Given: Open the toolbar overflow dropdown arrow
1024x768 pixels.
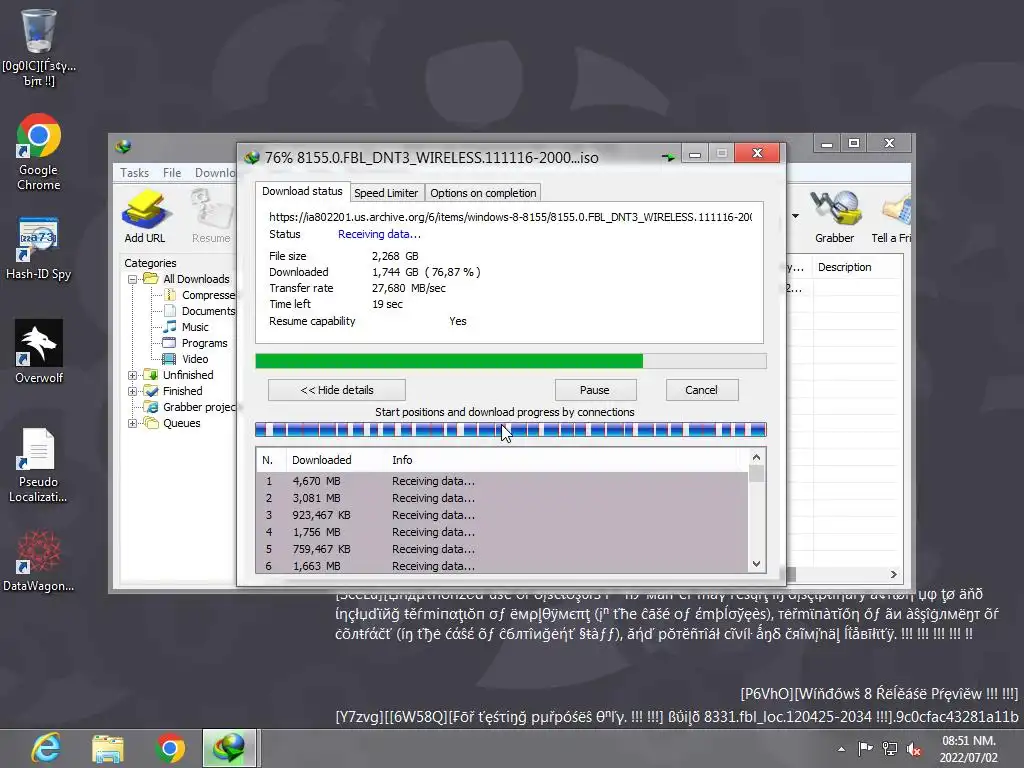Looking at the screenshot, I should pyautogui.click(x=795, y=216).
